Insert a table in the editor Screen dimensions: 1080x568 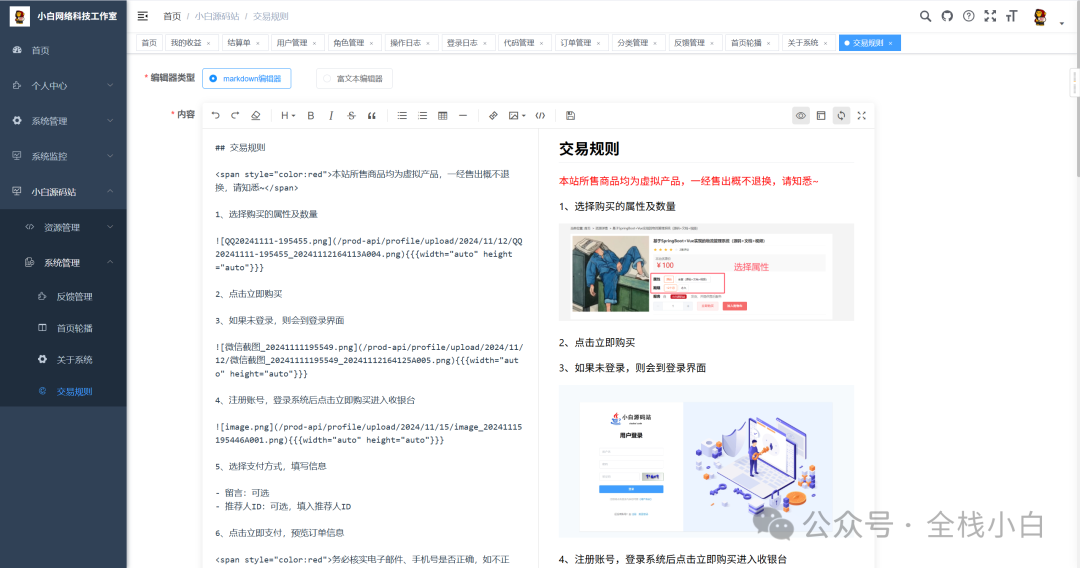click(443, 116)
